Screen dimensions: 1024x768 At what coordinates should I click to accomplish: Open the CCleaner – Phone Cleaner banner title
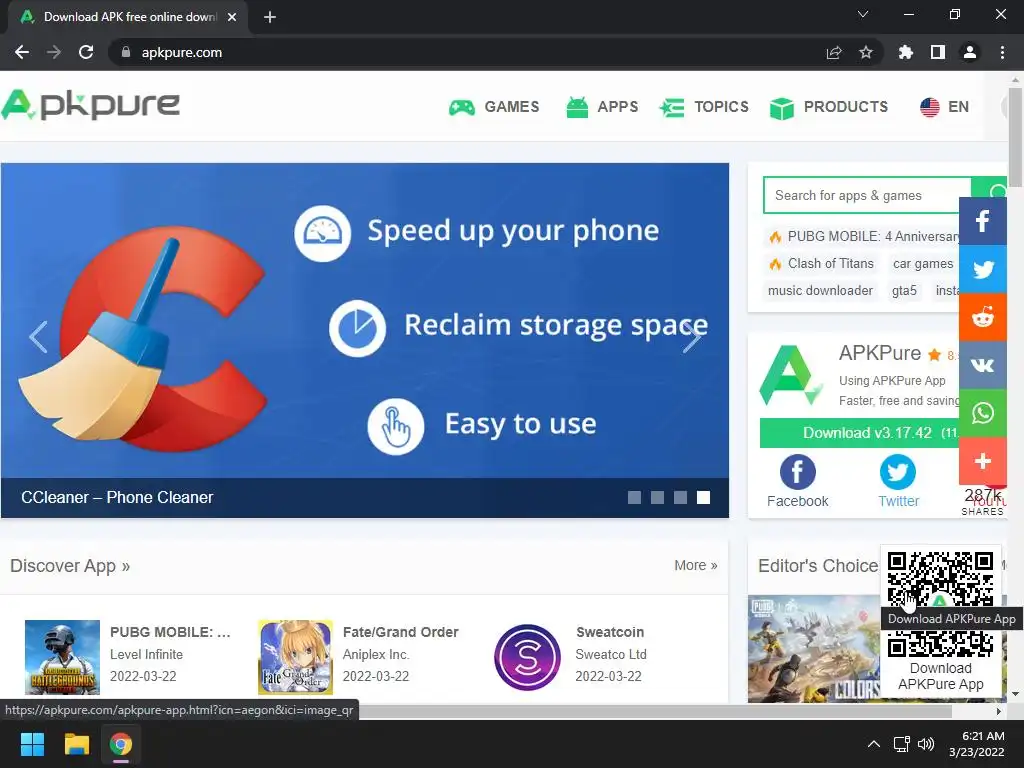coord(117,498)
